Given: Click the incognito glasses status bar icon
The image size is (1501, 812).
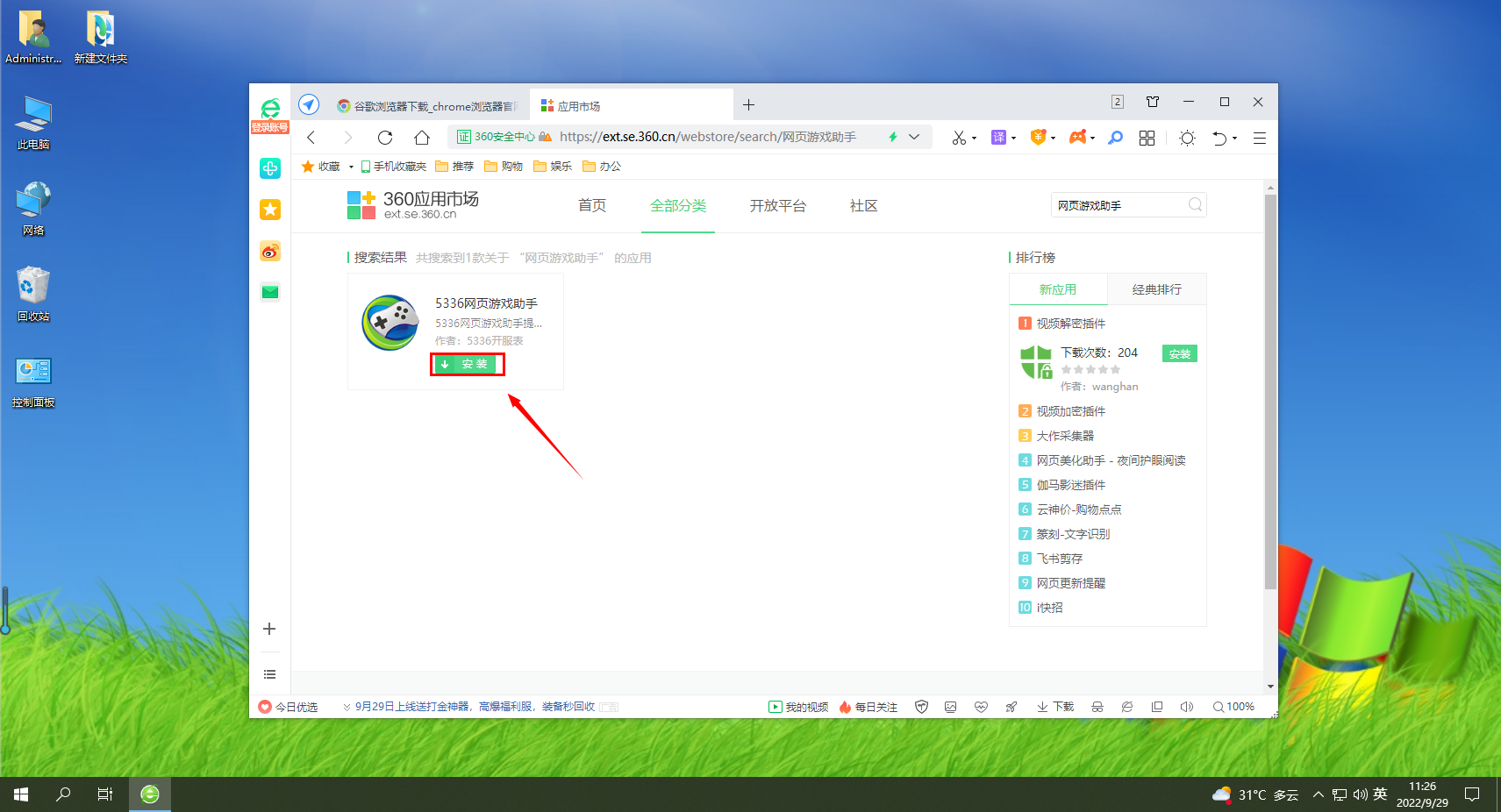Looking at the screenshot, I should tap(1097, 707).
